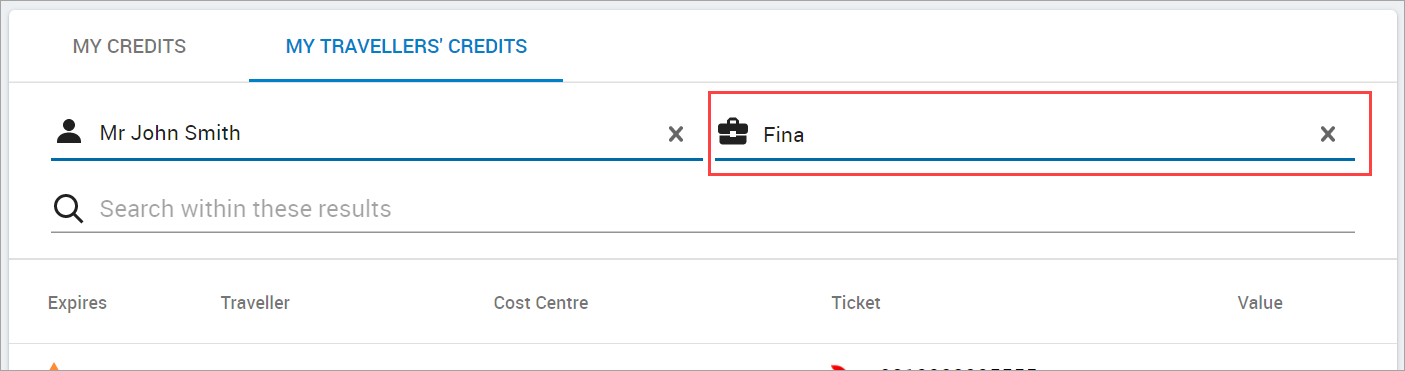Sort by the Expires column header
This screenshot has height=371, width=1405.
77,302
